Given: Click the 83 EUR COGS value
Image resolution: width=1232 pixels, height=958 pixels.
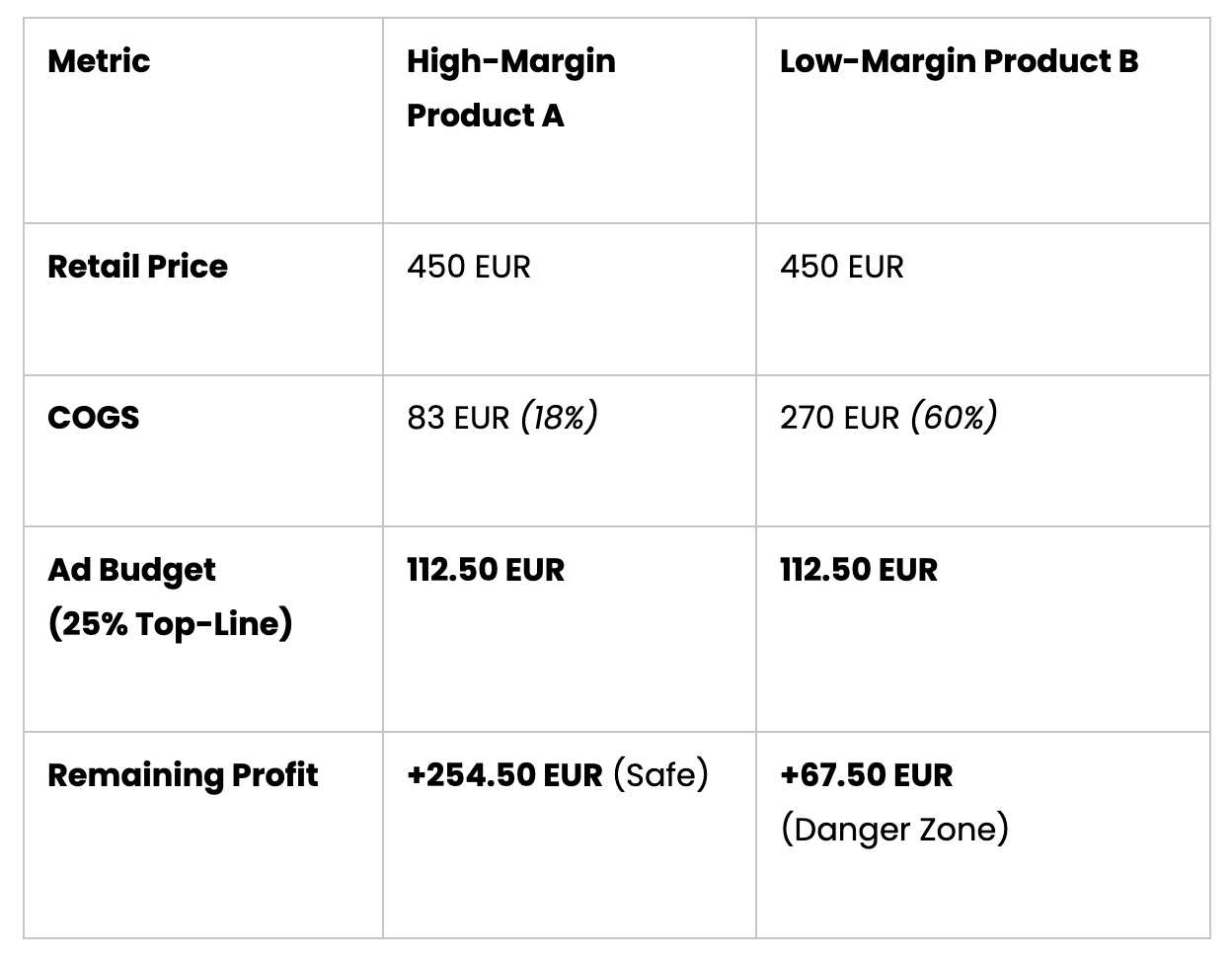Looking at the screenshot, I should pyautogui.click(x=458, y=418).
